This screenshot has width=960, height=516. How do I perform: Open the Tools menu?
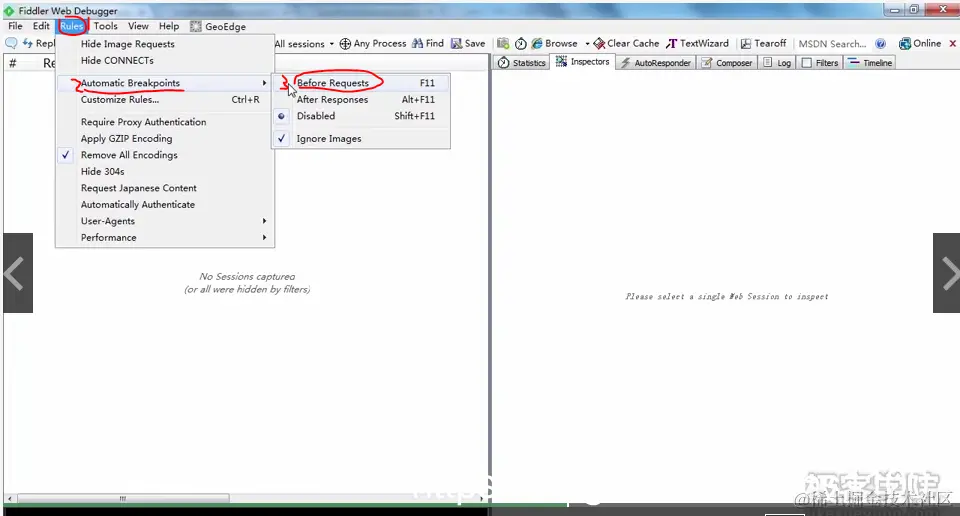105,26
